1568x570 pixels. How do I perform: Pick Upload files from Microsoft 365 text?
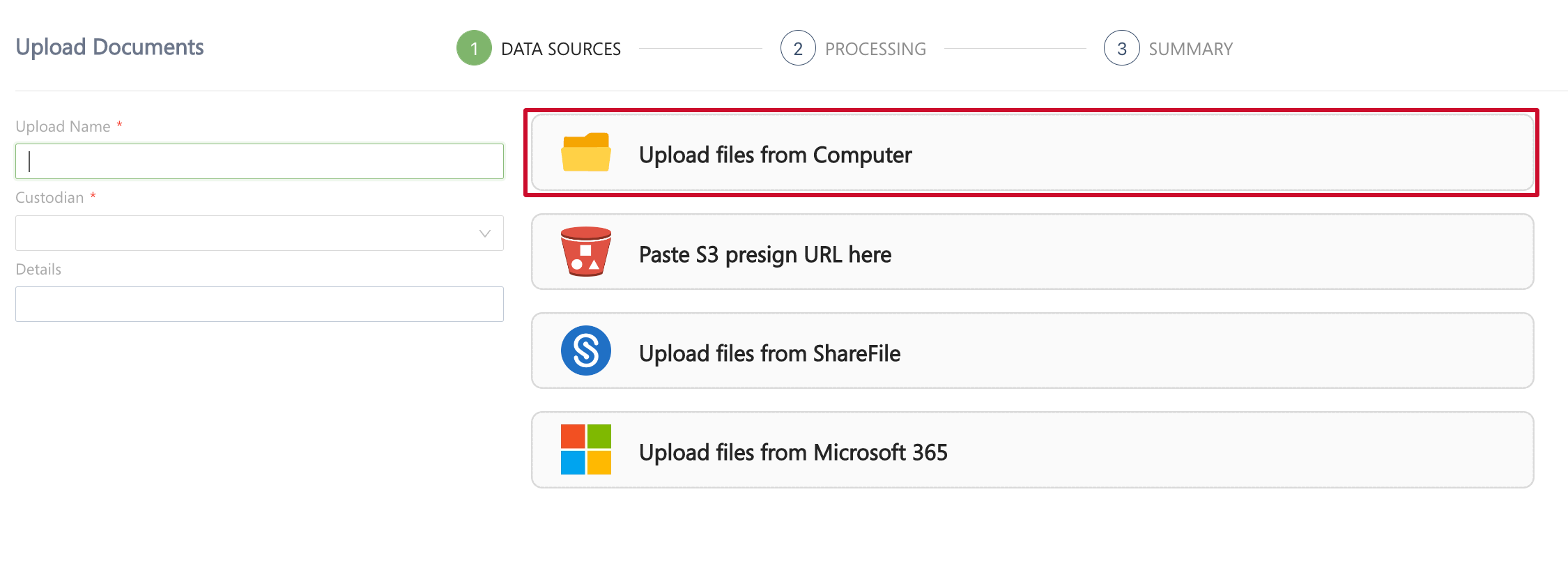coord(793,452)
